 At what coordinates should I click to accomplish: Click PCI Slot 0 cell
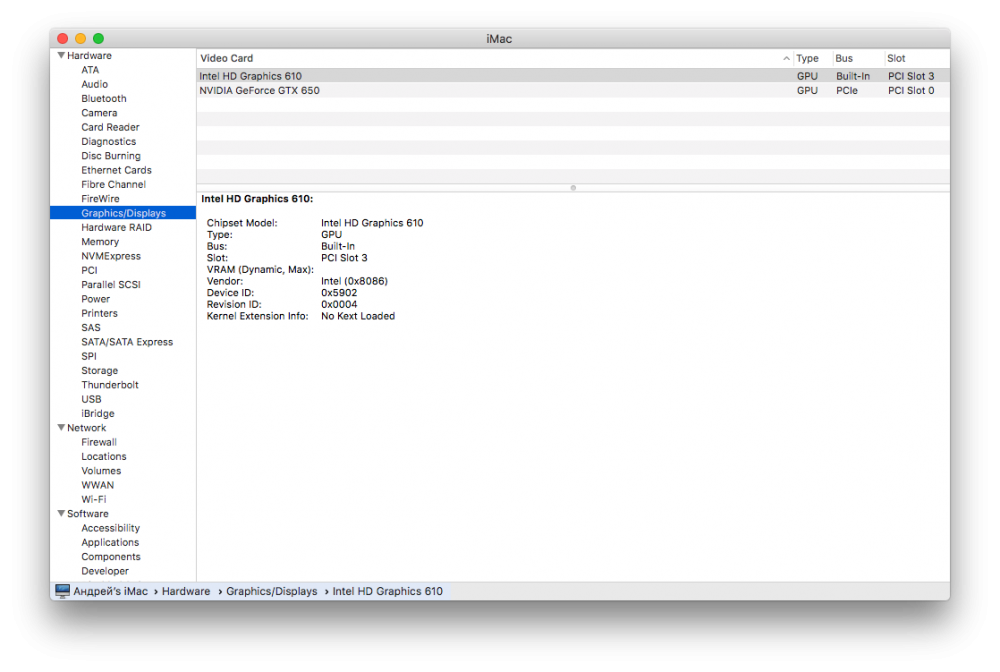pyautogui.click(x=911, y=91)
